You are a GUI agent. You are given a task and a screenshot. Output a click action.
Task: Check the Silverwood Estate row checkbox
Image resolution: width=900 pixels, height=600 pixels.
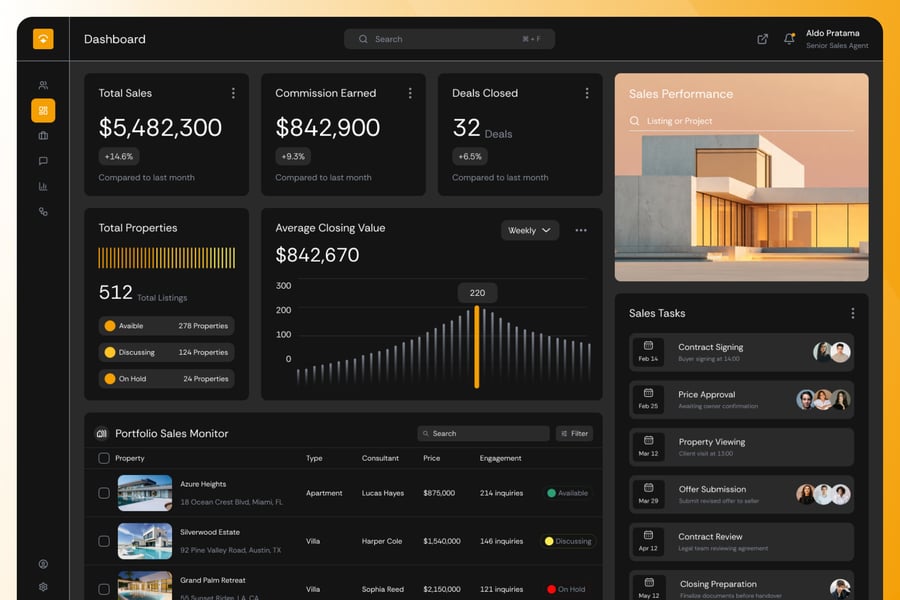coord(104,541)
